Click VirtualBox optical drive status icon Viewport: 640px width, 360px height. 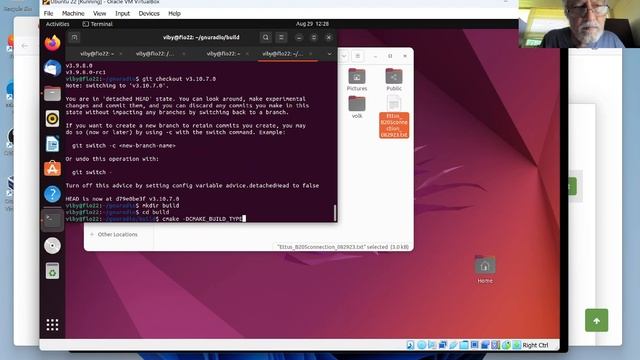tap(422, 345)
